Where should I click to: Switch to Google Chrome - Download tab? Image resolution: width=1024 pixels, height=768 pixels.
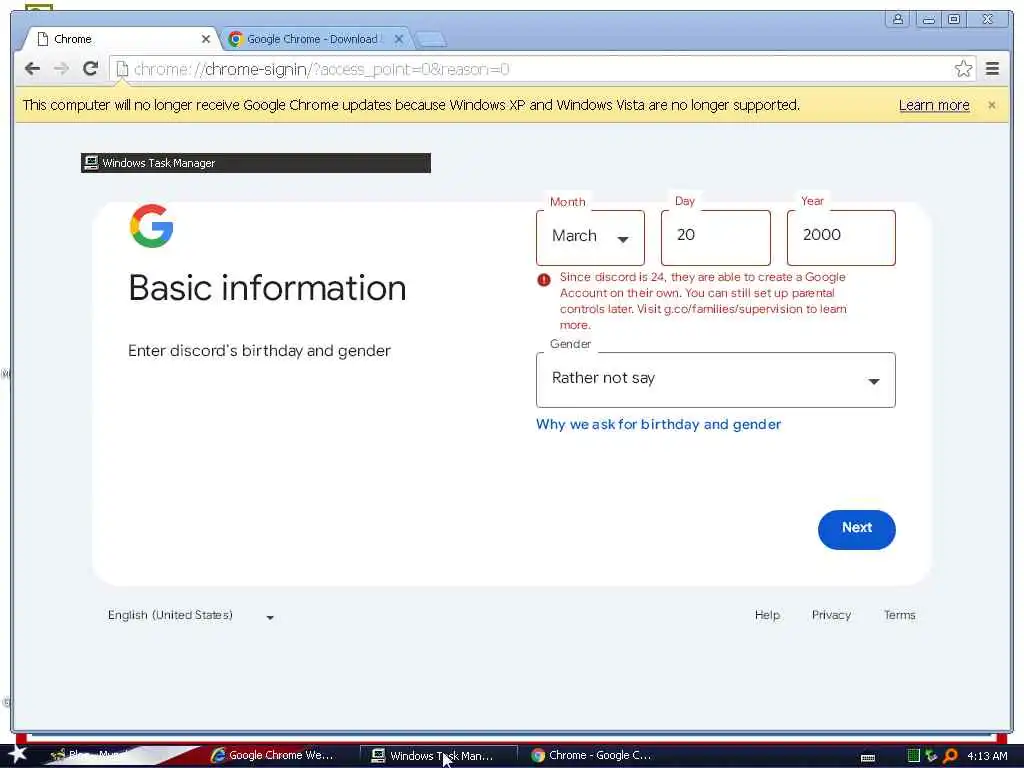click(x=315, y=39)
